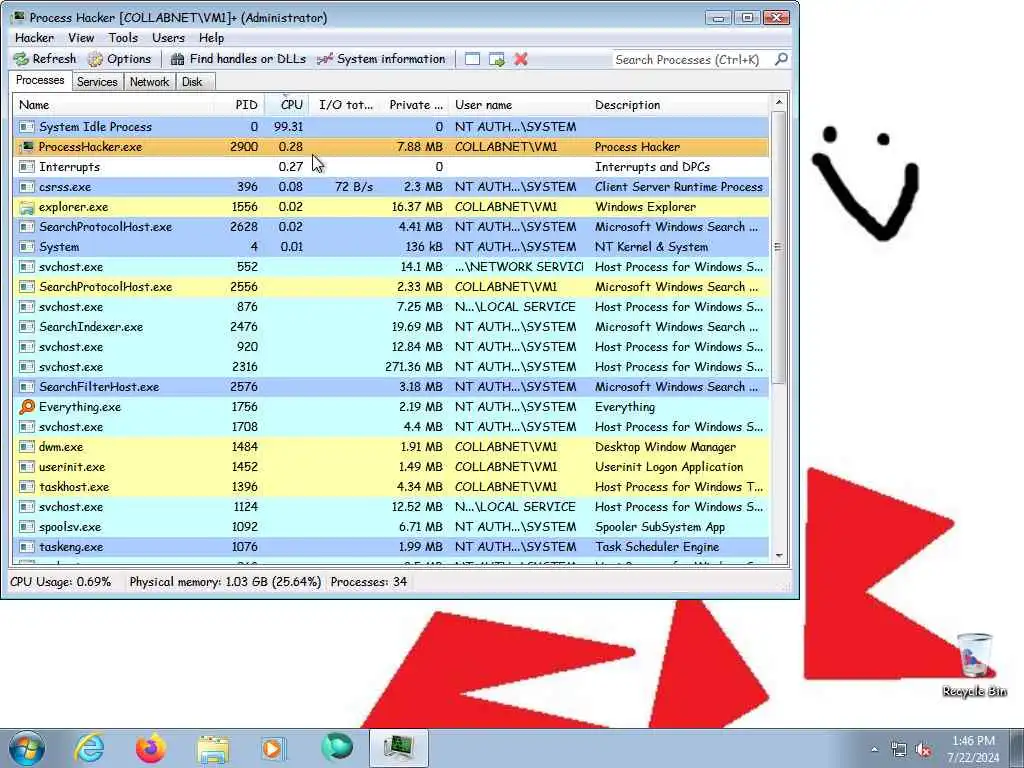Viewport: 1024px width, 768px height.
Task: Open the Hacker menu
Action: point(35,38)
